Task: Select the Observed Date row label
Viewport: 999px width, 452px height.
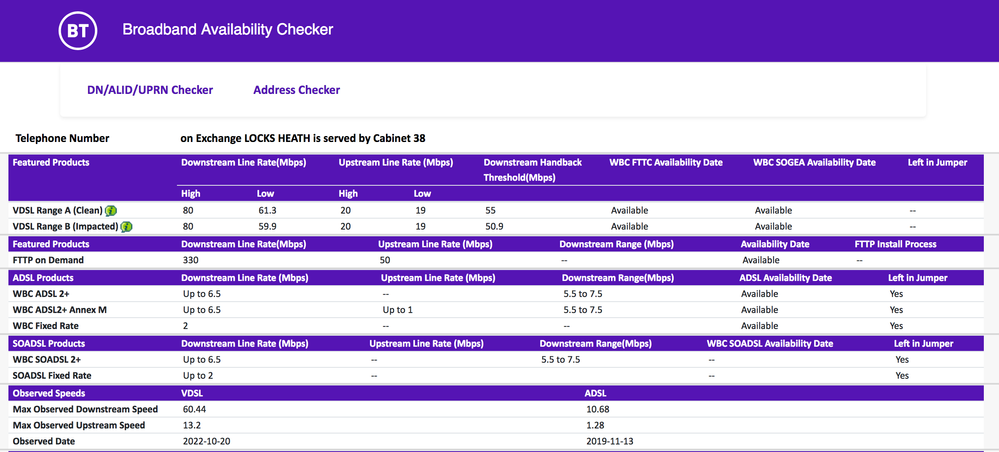Action: [44, 441]
